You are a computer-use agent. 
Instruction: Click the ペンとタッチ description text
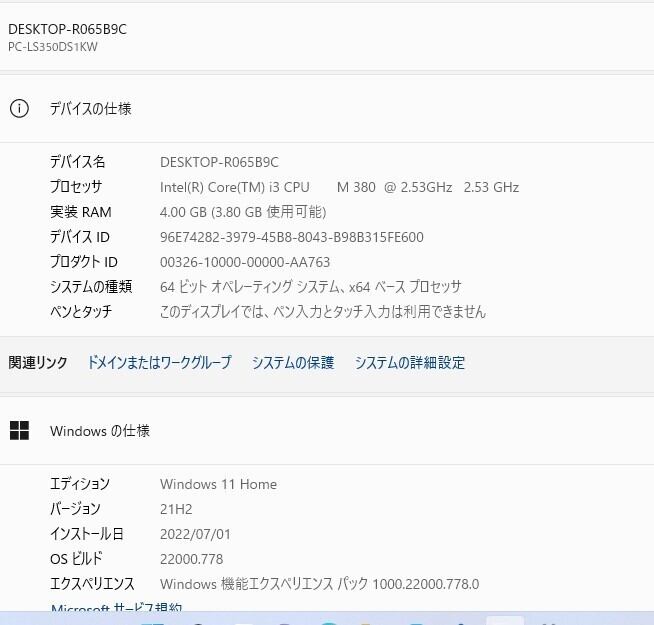point(323,312)
